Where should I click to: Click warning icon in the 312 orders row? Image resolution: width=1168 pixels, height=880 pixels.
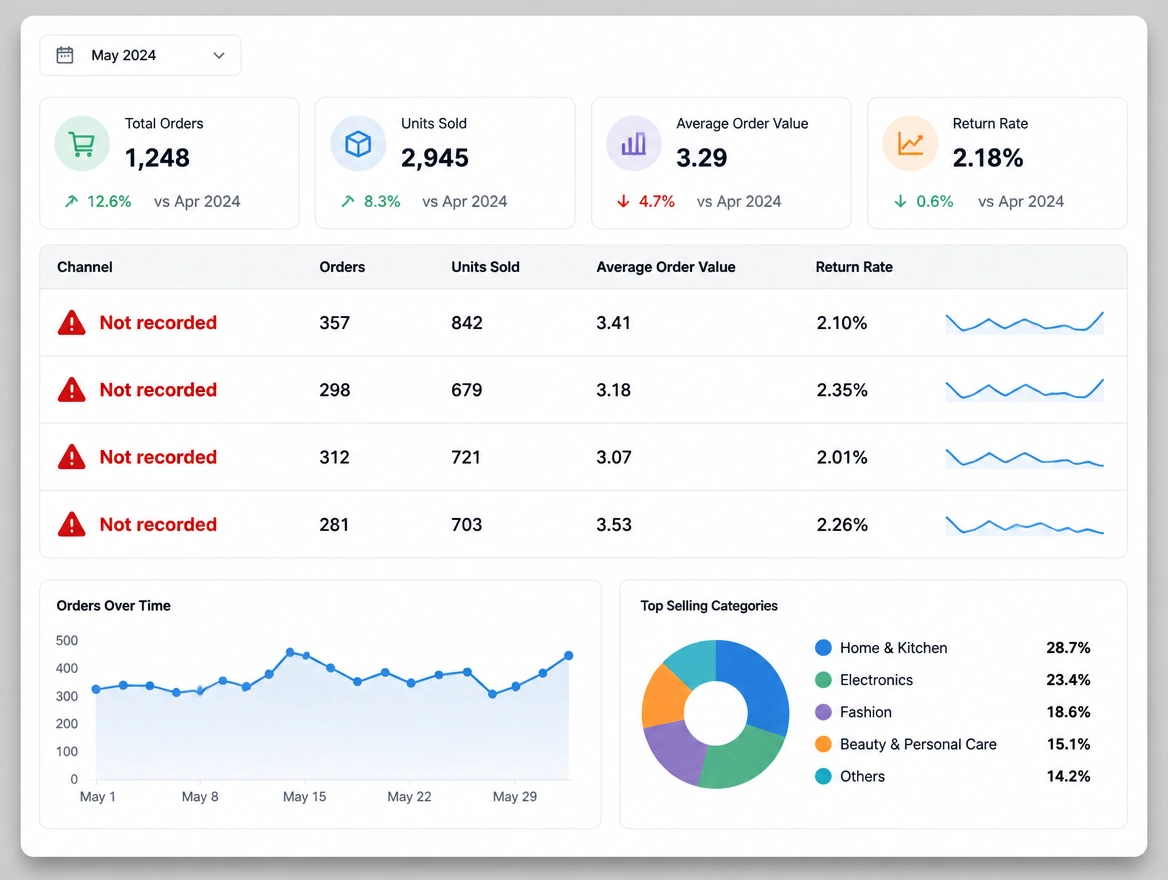click(72, 457)
